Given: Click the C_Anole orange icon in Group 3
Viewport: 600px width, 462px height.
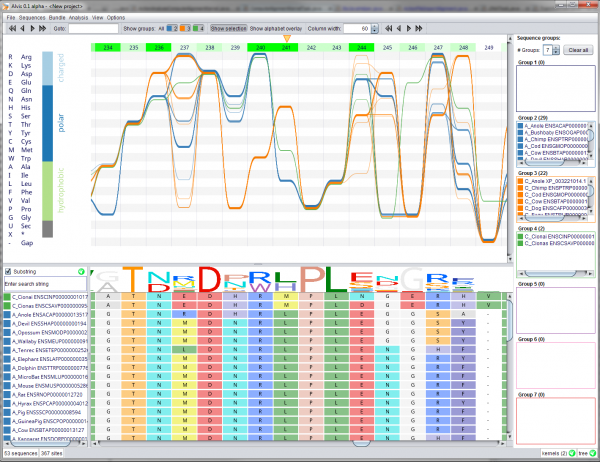Looking at the screenshot, I should click(x=520, y=180).
